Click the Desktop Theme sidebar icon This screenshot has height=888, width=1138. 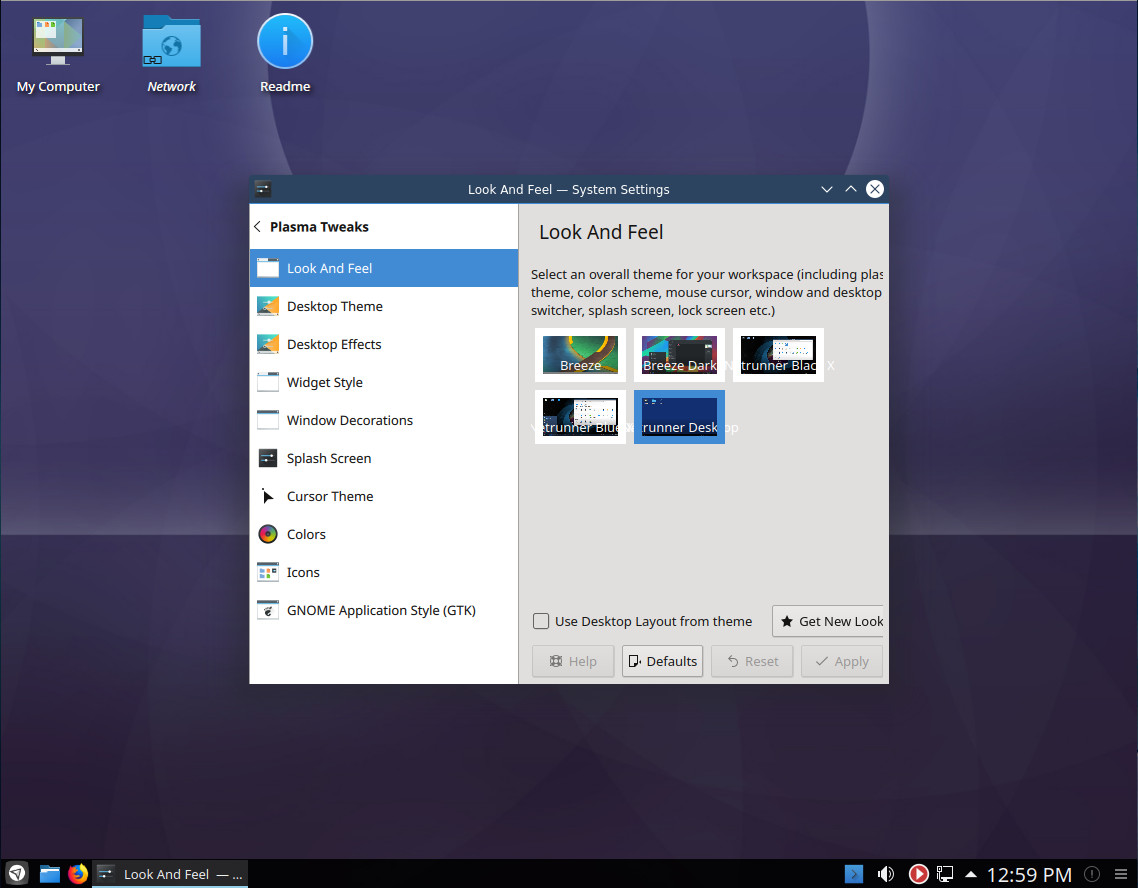click(x=268, y=306)
